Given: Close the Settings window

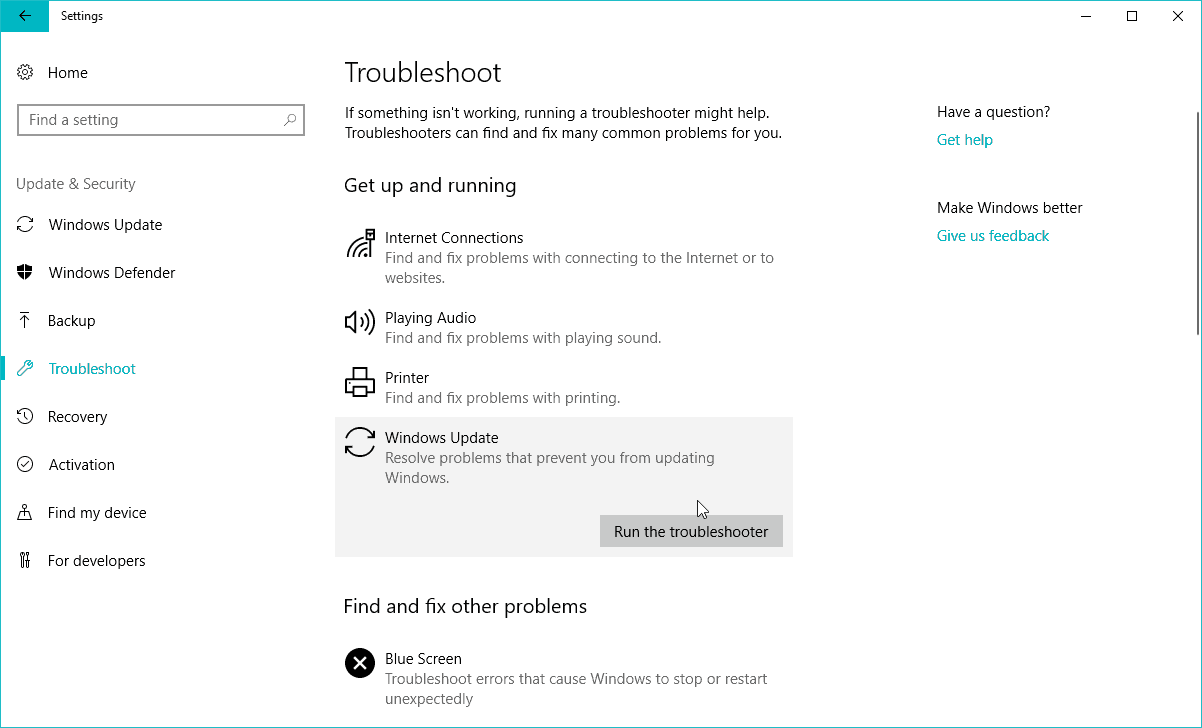Looking at the screenshot, I should [x=1178, y=16].
